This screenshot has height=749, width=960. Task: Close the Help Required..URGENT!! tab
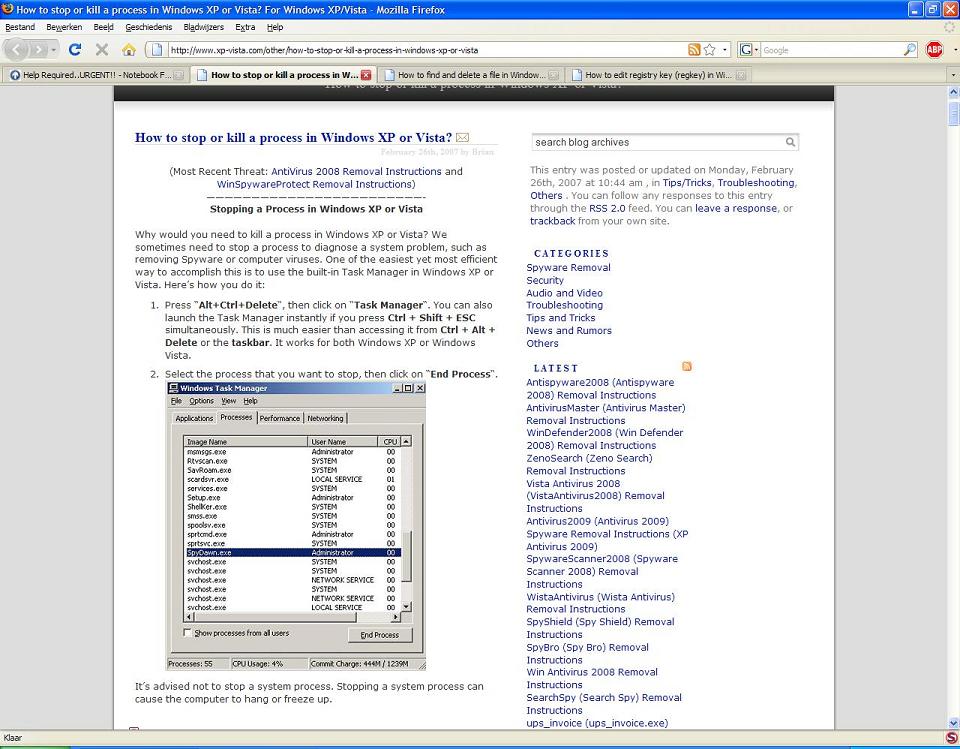point(178,75)
